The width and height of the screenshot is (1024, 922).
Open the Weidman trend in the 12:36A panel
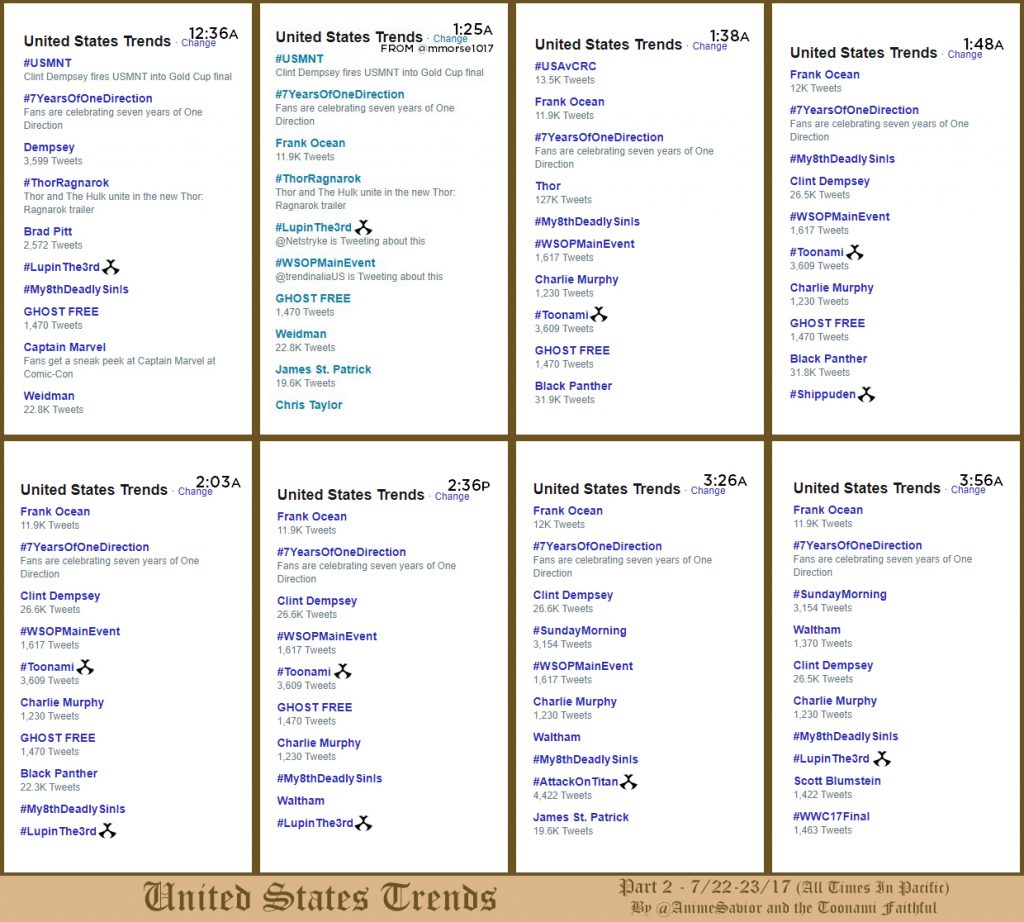(49, 396)
